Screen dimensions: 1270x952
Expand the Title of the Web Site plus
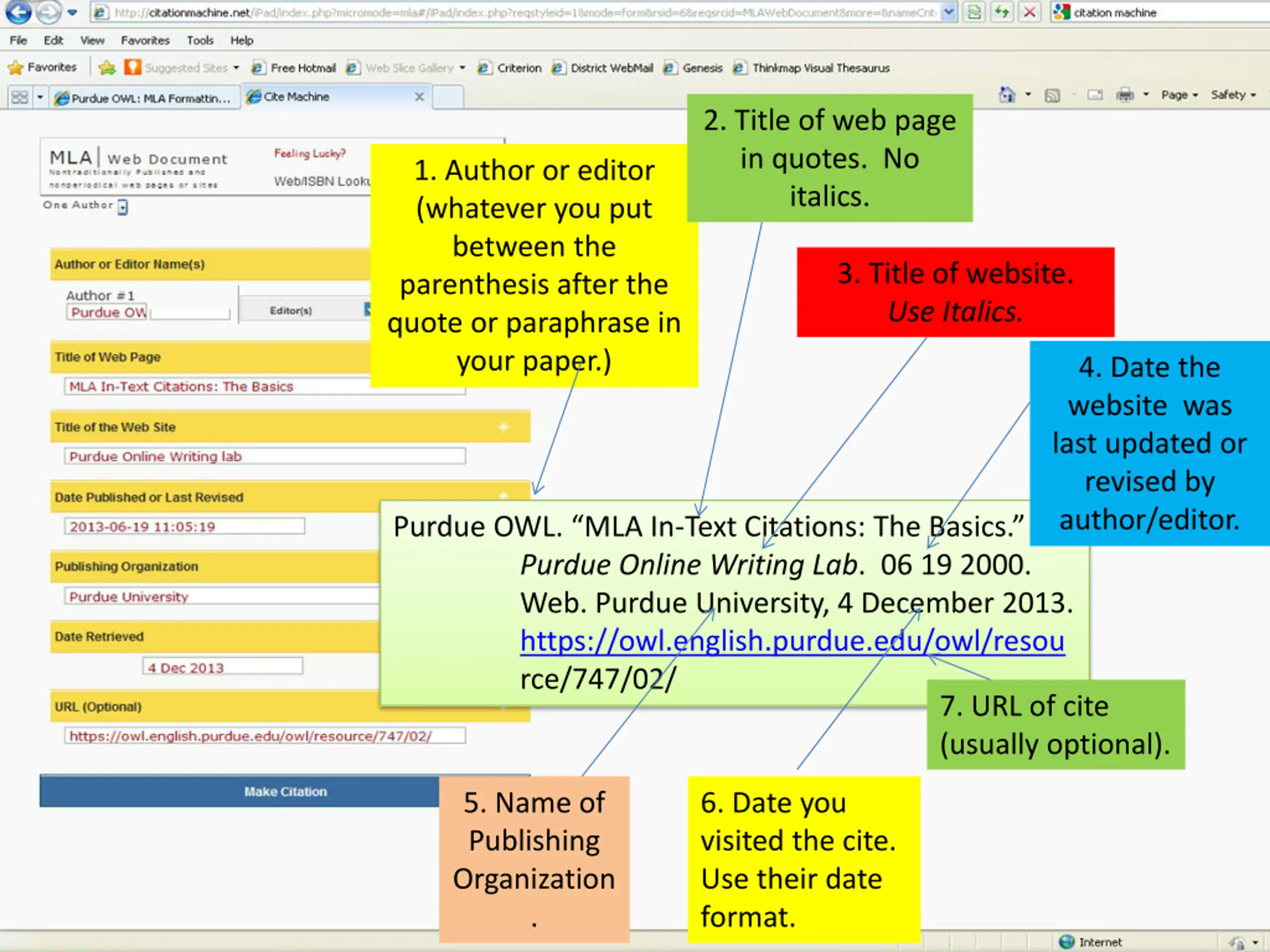click(504, 427)
